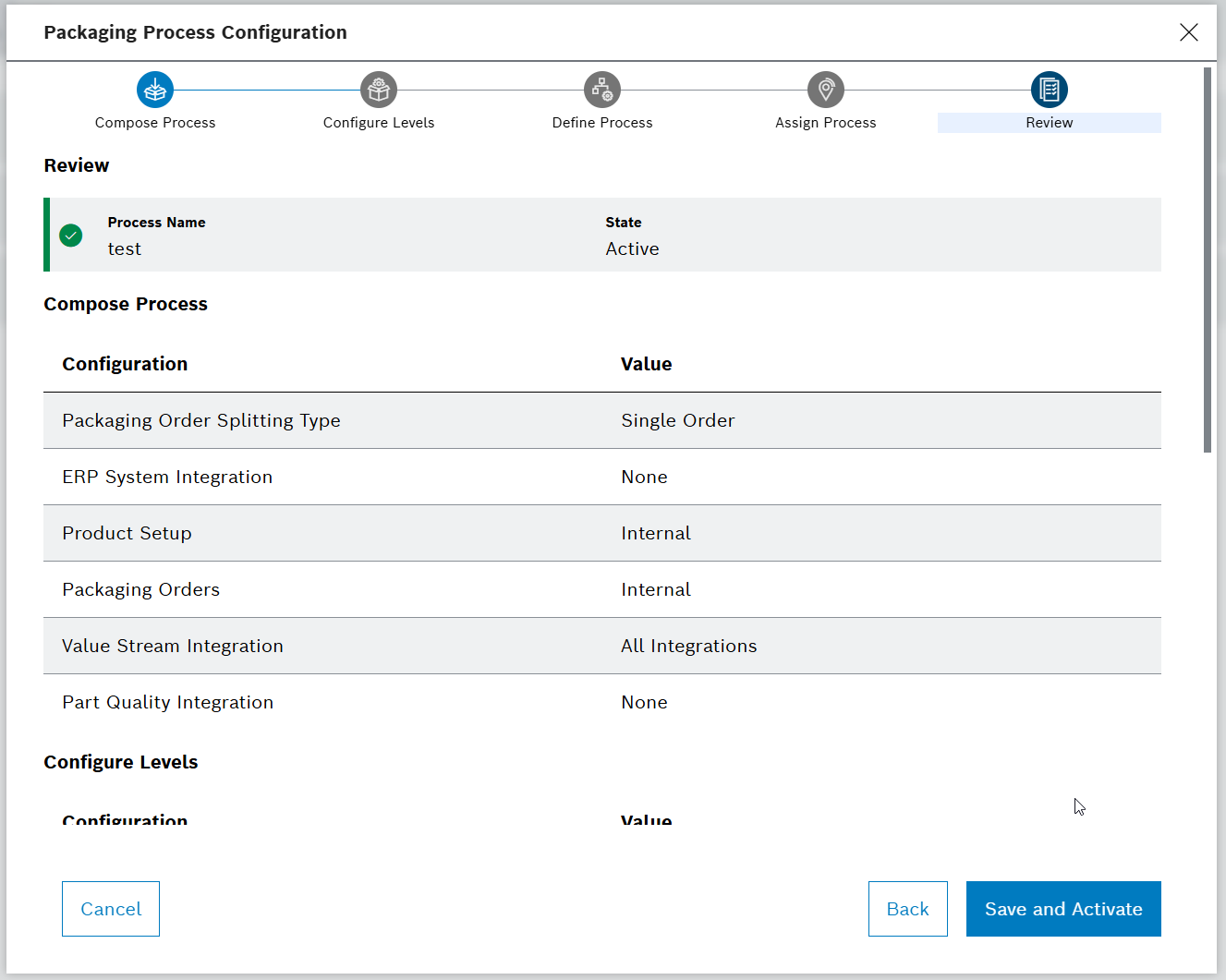1226x980 pixels.
Task: Click the green checkmark status icon
Action: tap(71, 236)
